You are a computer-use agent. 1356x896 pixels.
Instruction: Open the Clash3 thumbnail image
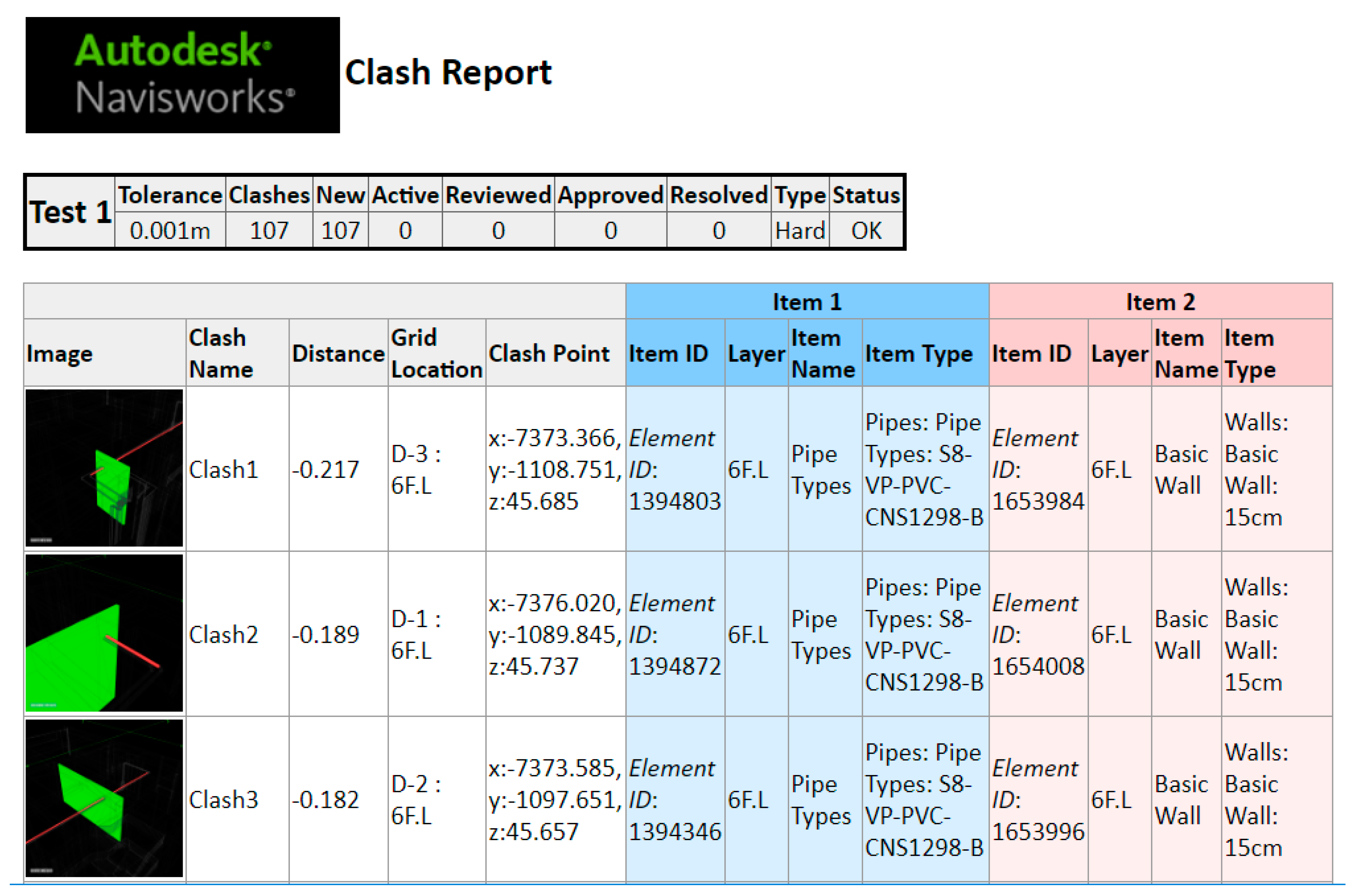click(x=104, y=798)
